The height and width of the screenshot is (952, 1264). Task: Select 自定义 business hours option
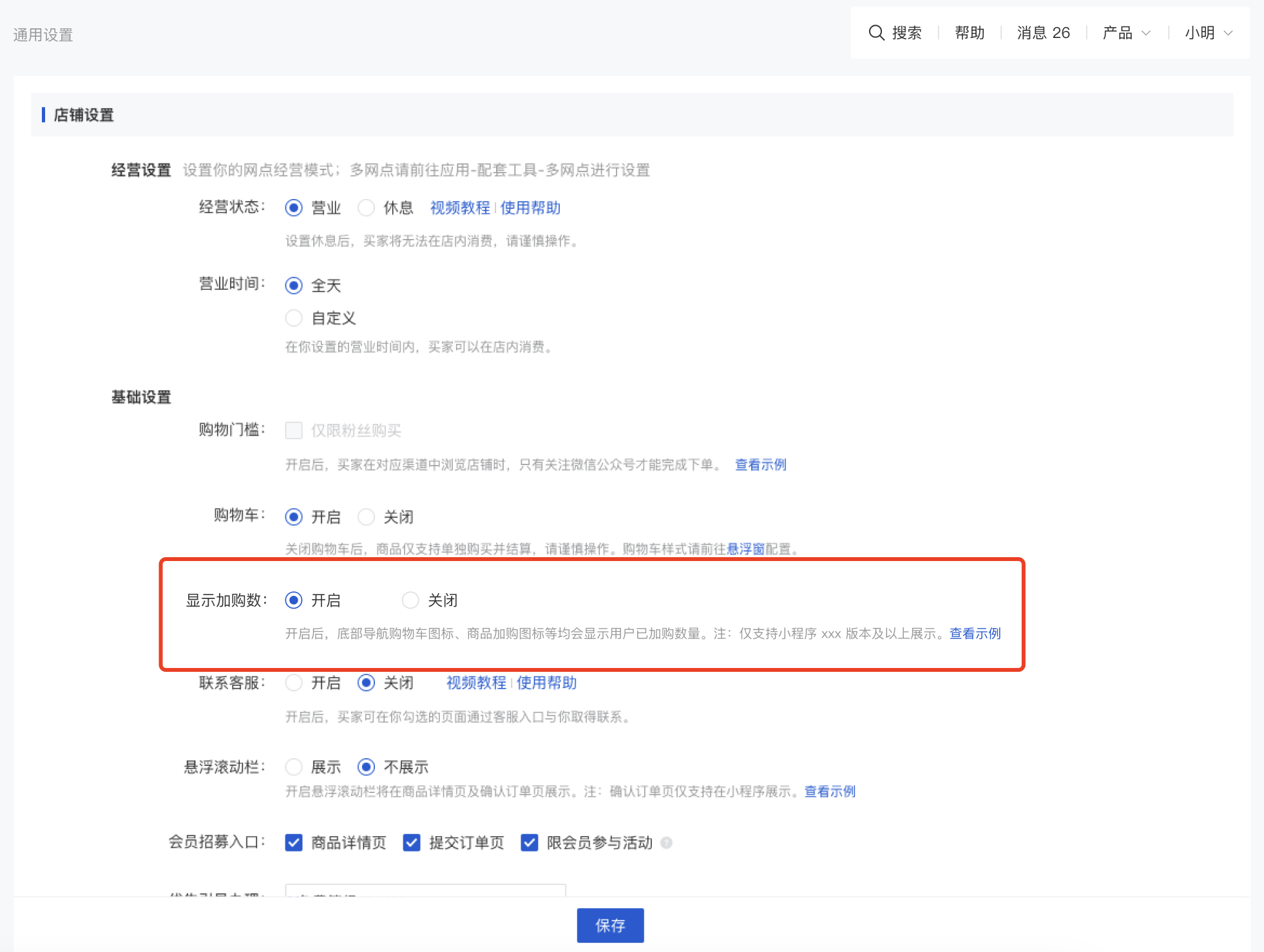point(294,318)
